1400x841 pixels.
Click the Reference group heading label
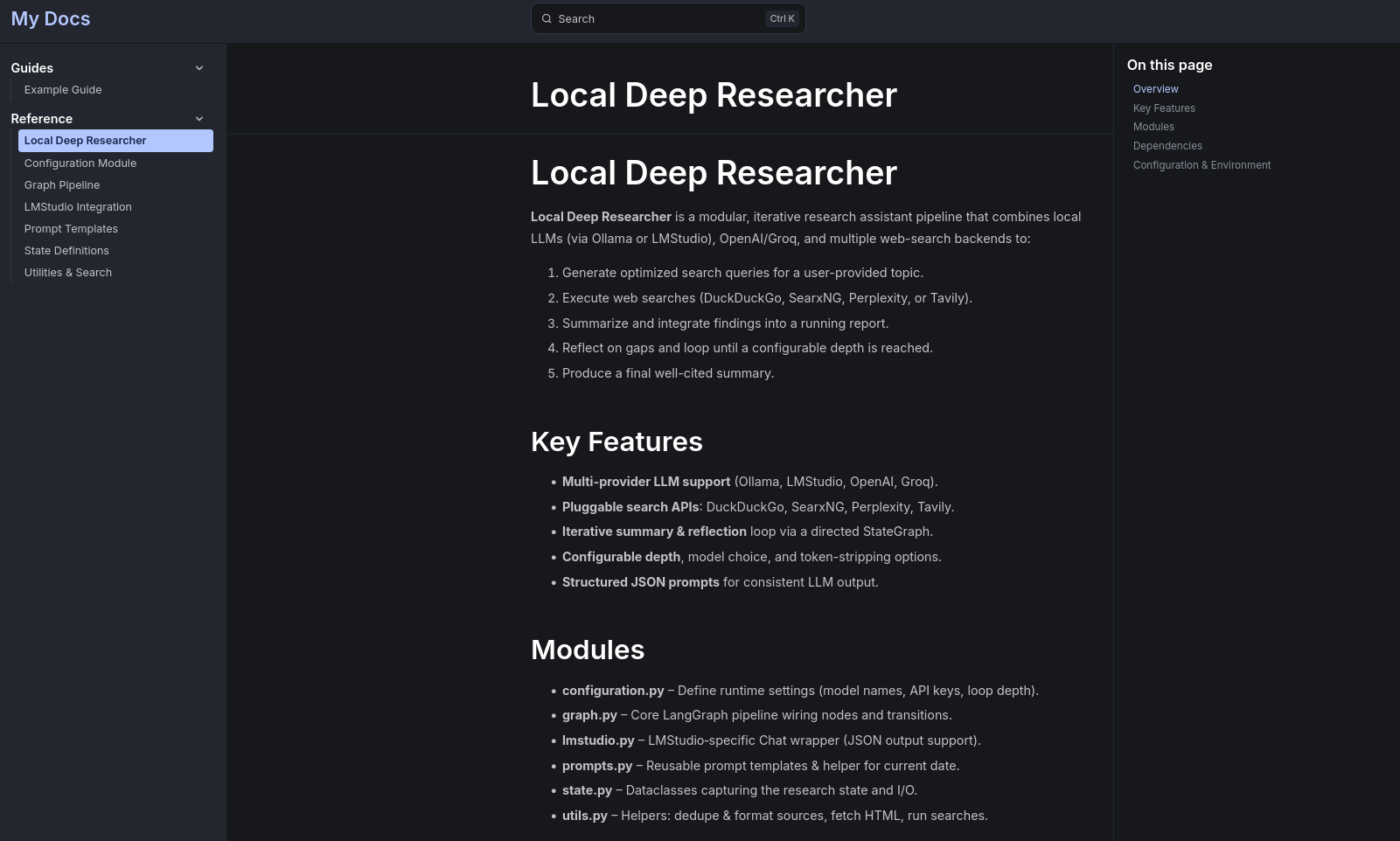(x=42, y=119)
